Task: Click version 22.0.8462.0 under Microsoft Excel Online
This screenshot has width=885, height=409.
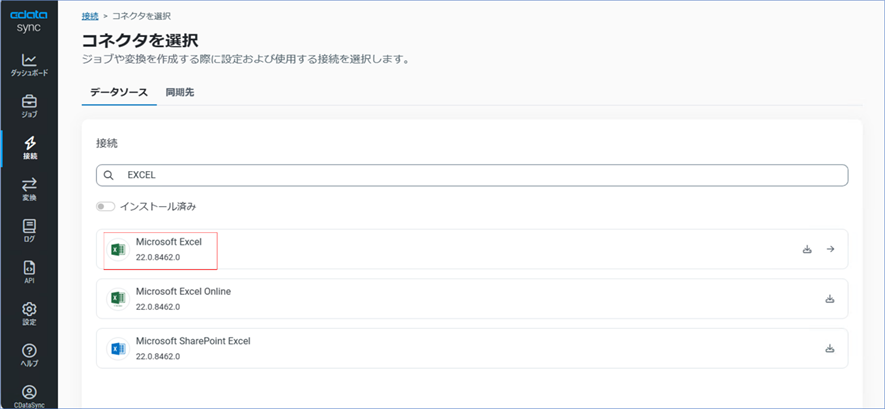Action: (x=158, y=307)
